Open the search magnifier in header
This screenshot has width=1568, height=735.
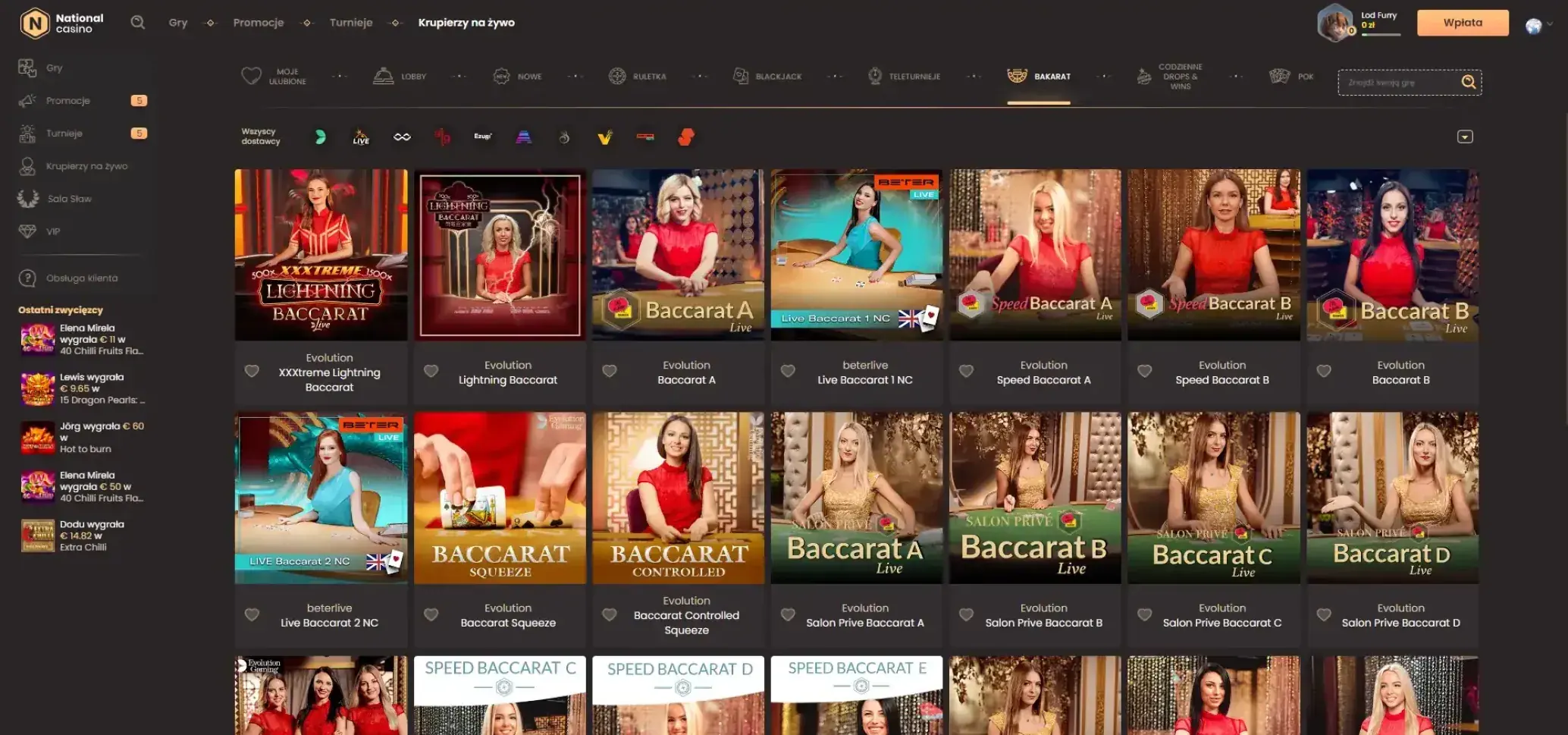click(137, 23)
